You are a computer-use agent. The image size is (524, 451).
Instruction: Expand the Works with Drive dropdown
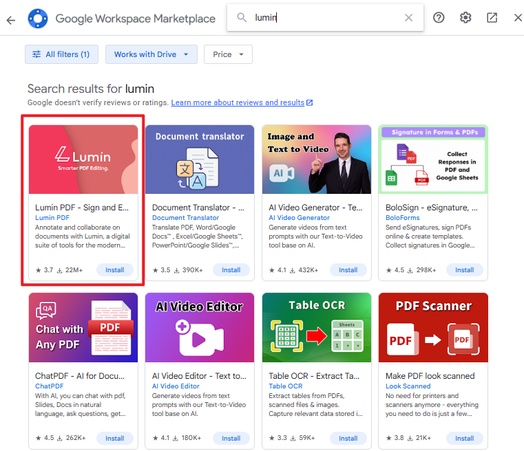pyautogui.click(x=151, y=54)
